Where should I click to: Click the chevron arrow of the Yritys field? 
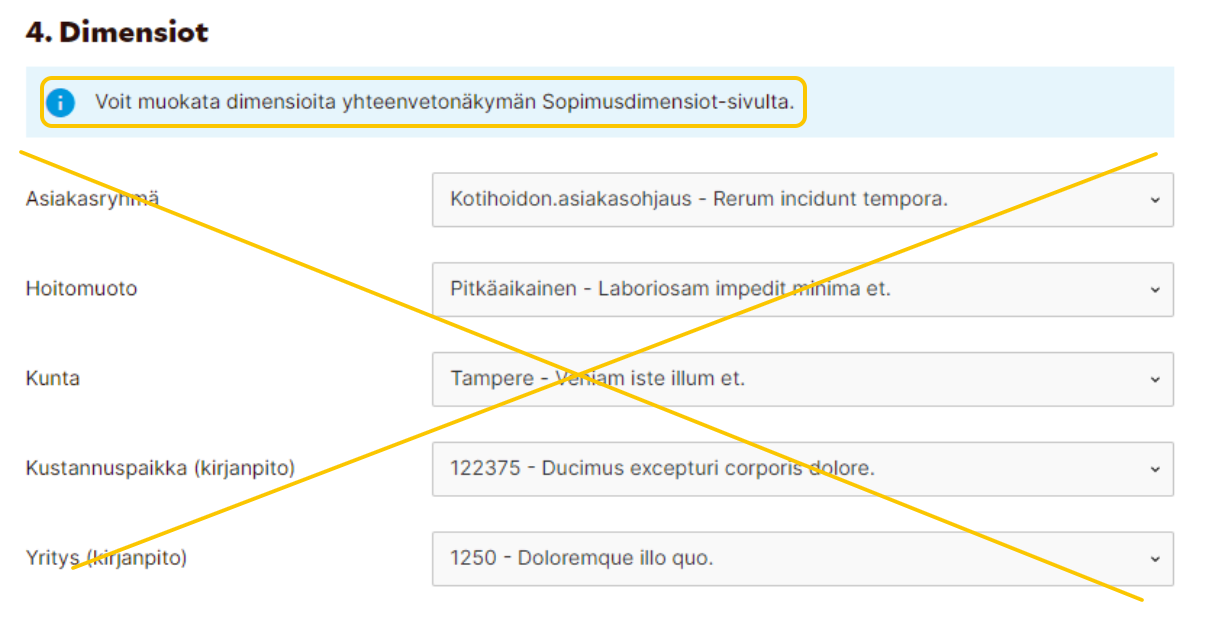tap(1155, 559)
